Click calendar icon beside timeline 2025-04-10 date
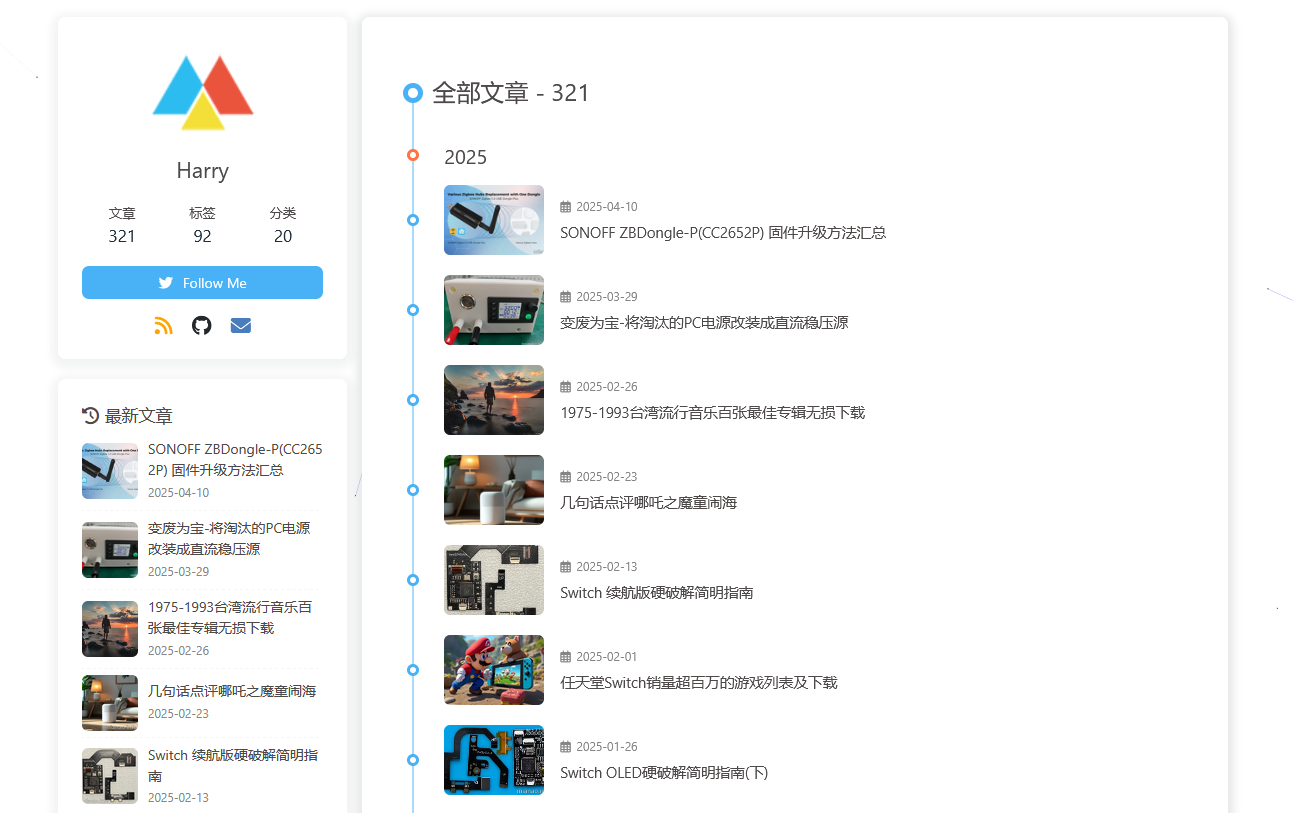Image resolution: width=1293 pixels, height=813 pixels. tap(566, 207)
